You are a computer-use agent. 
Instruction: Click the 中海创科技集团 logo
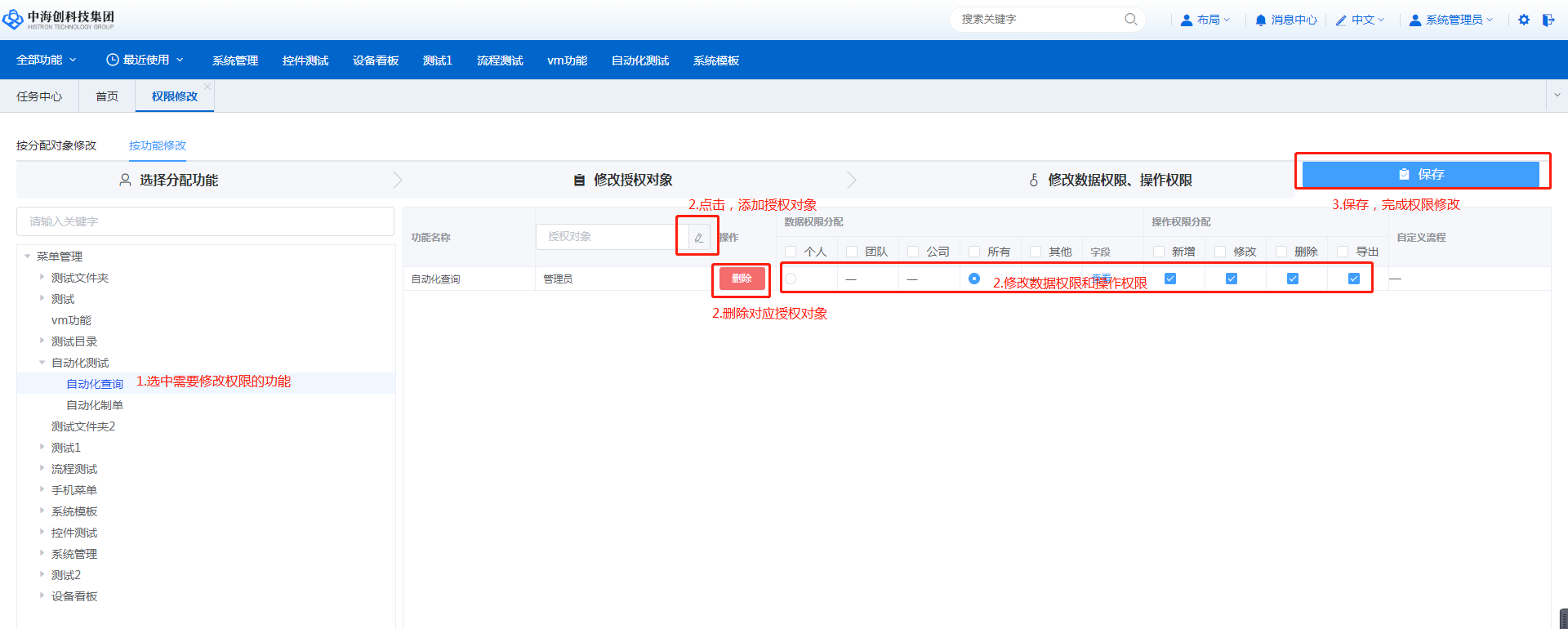point(59,20)
